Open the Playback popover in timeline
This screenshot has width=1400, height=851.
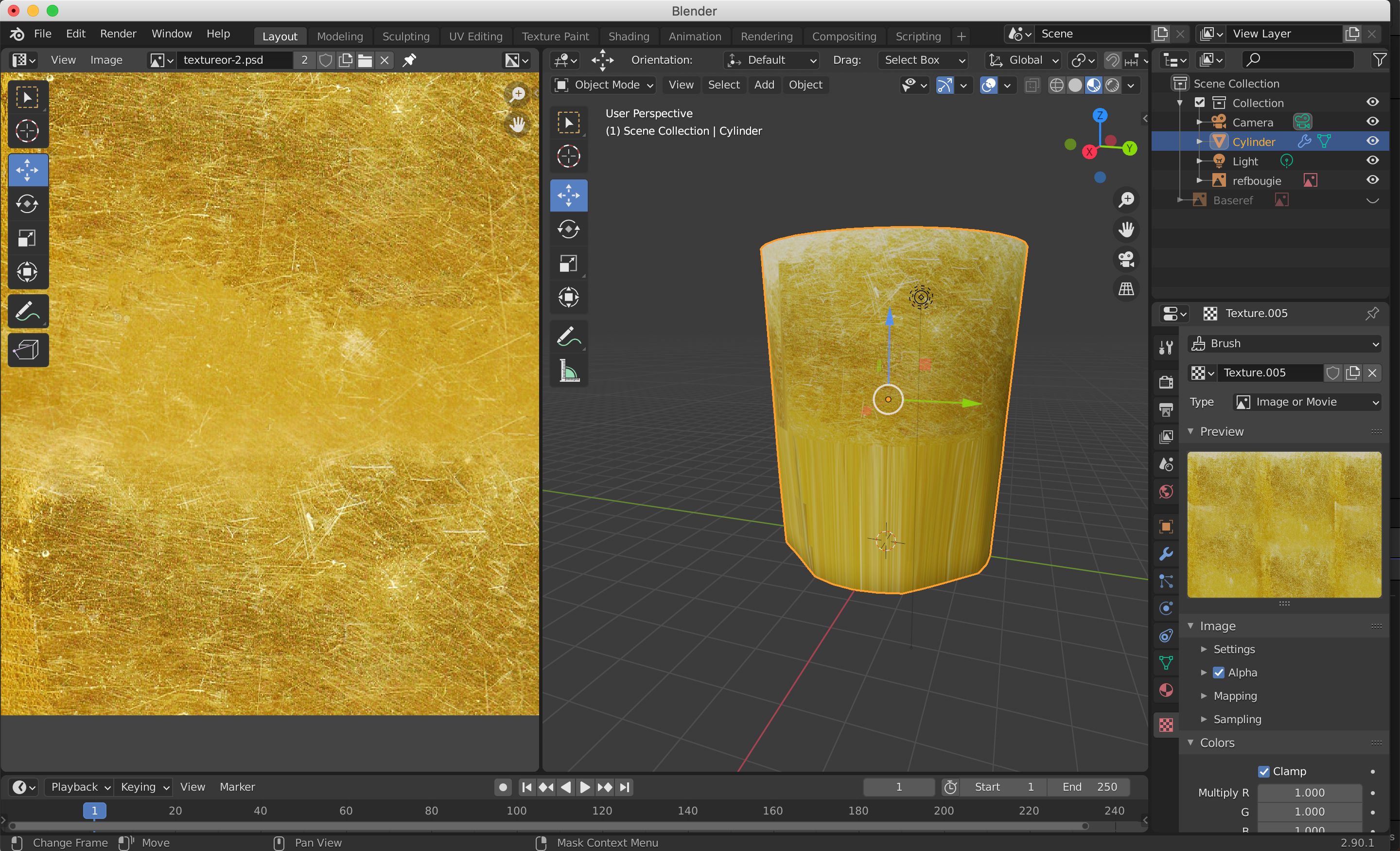80,787
